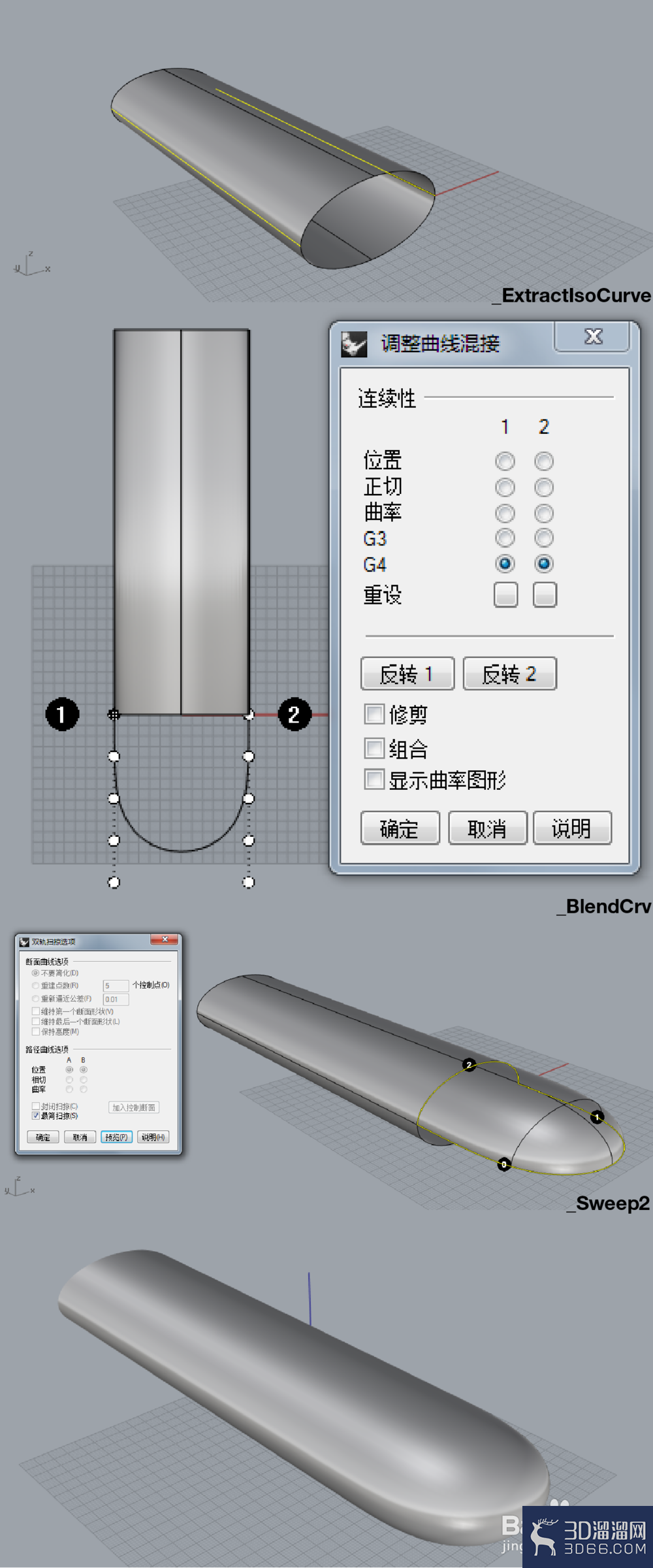This screenshot has height=1568, width=653.
Task: Click seam point 1 on the sweep surface
Action: point(597,1117)
